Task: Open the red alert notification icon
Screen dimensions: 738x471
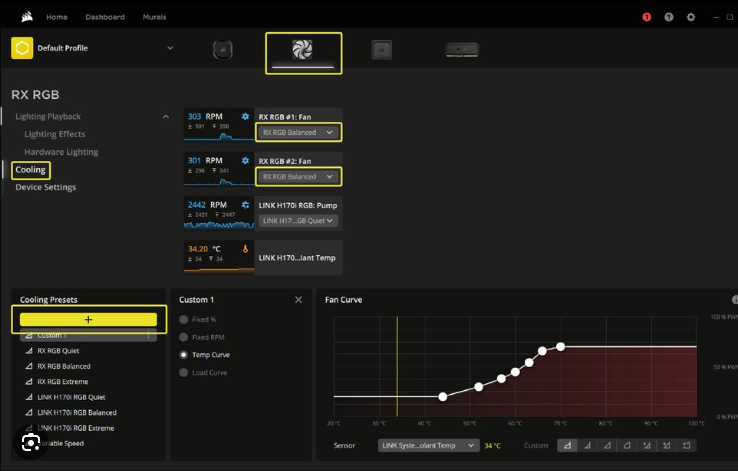Action: point(647,17)
